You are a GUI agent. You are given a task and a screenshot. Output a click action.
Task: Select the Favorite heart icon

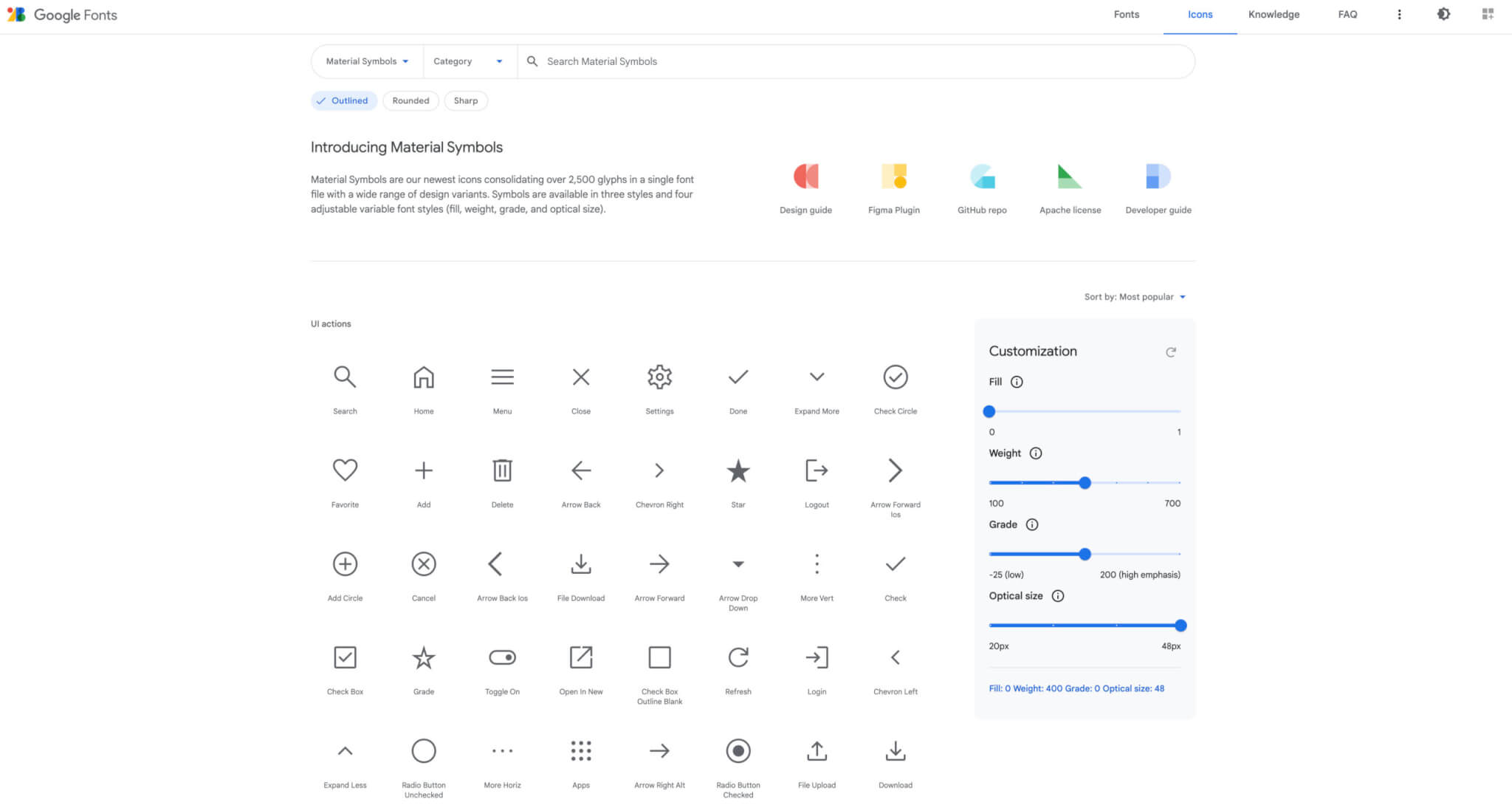pos(345,470)
